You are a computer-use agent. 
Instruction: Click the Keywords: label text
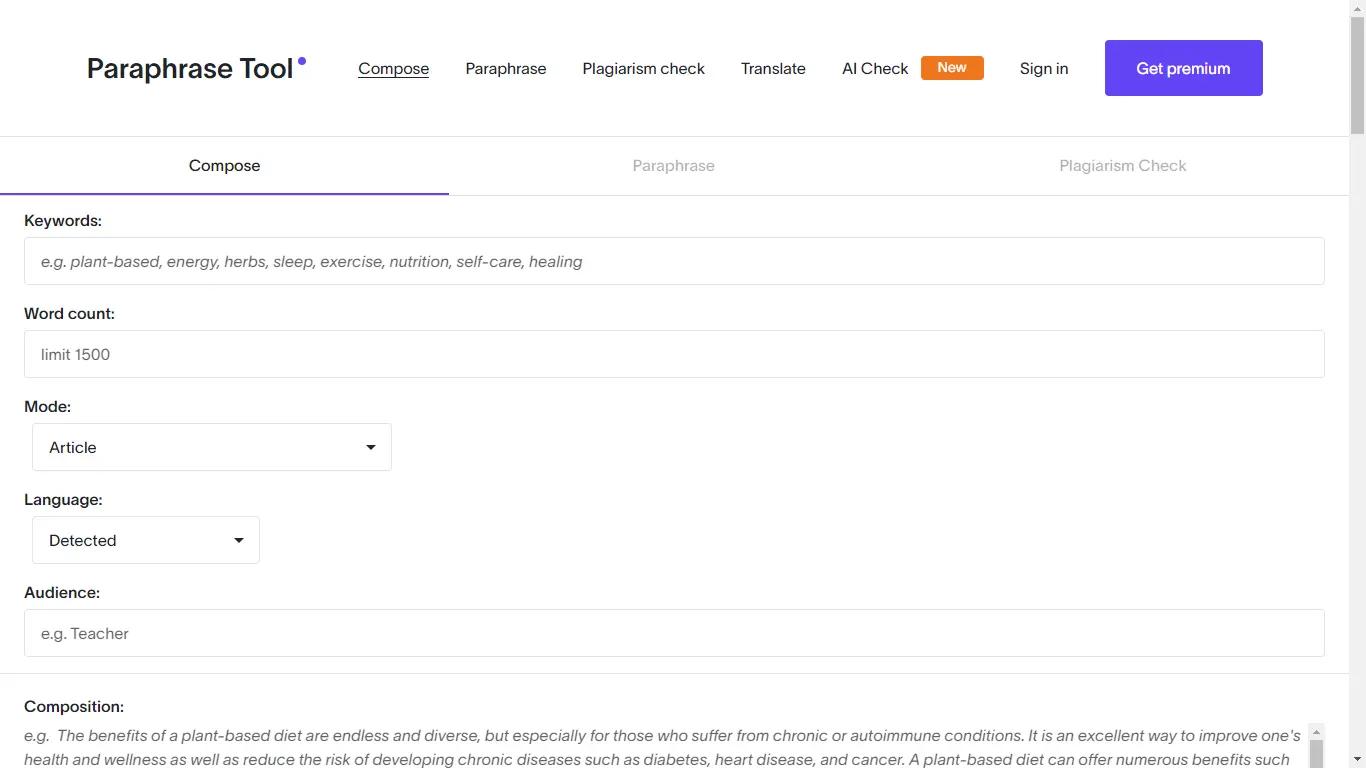63,221
